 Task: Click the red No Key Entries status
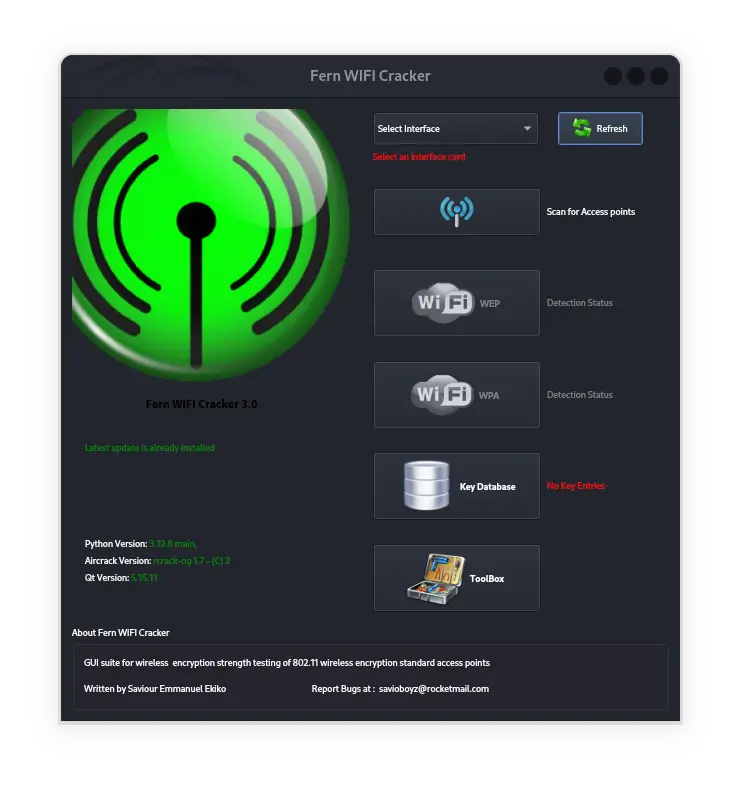(575, 486)
